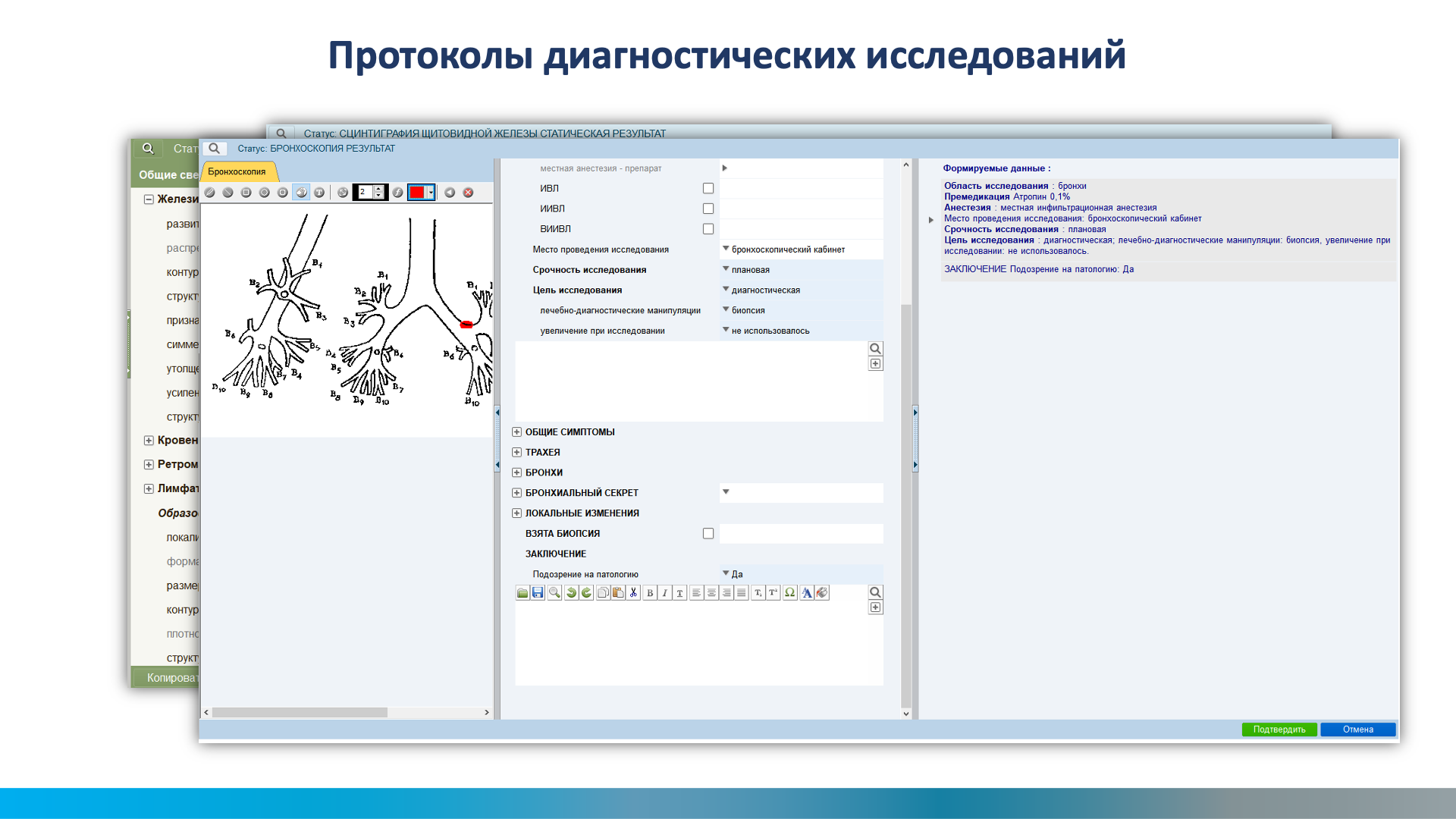The image size is (1456, 819).
Task: Click the green Подтвердить button
Action: (1279, 730)
